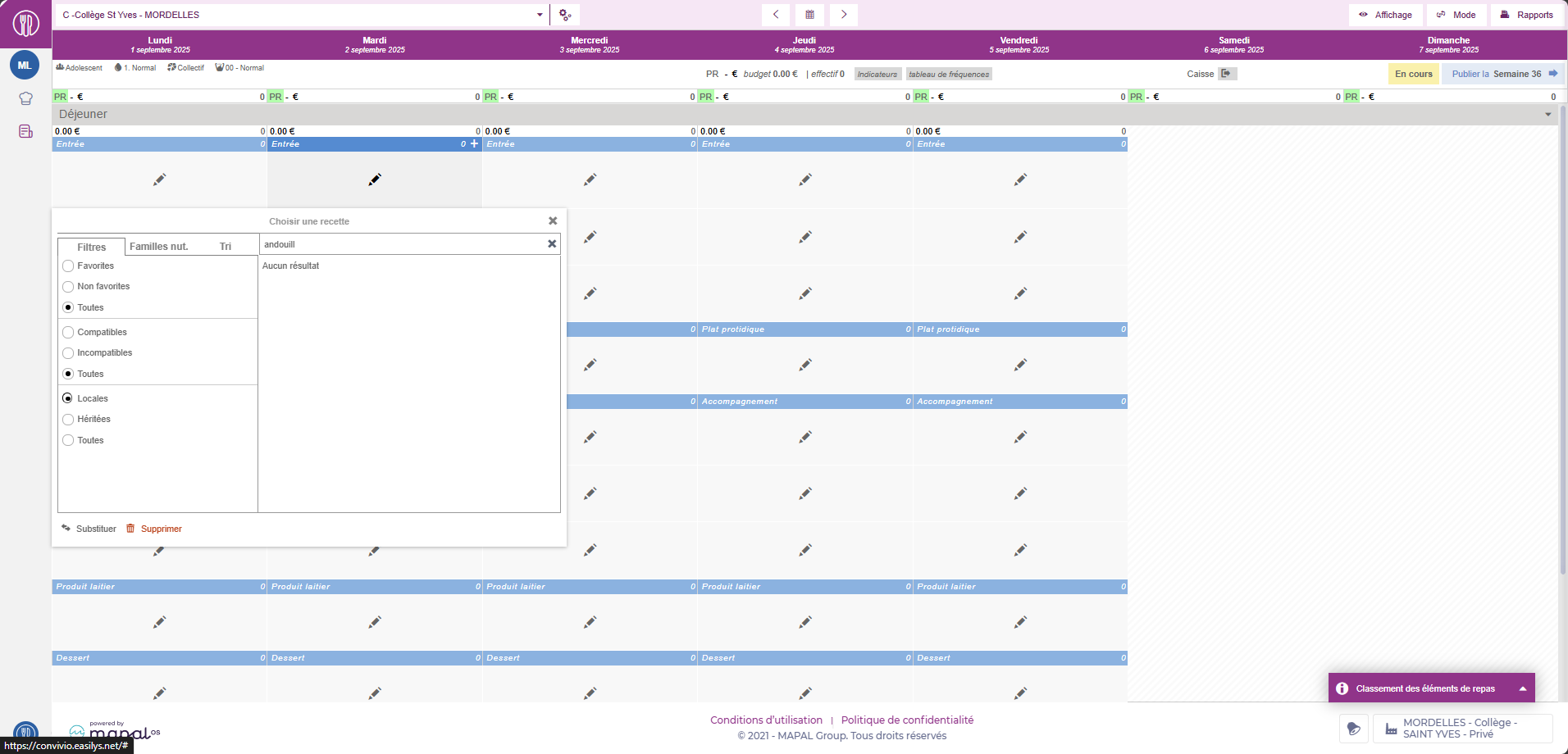Switch to the Filtres tab
Viewport: 1568px width, 754px height.
point(91,247)
